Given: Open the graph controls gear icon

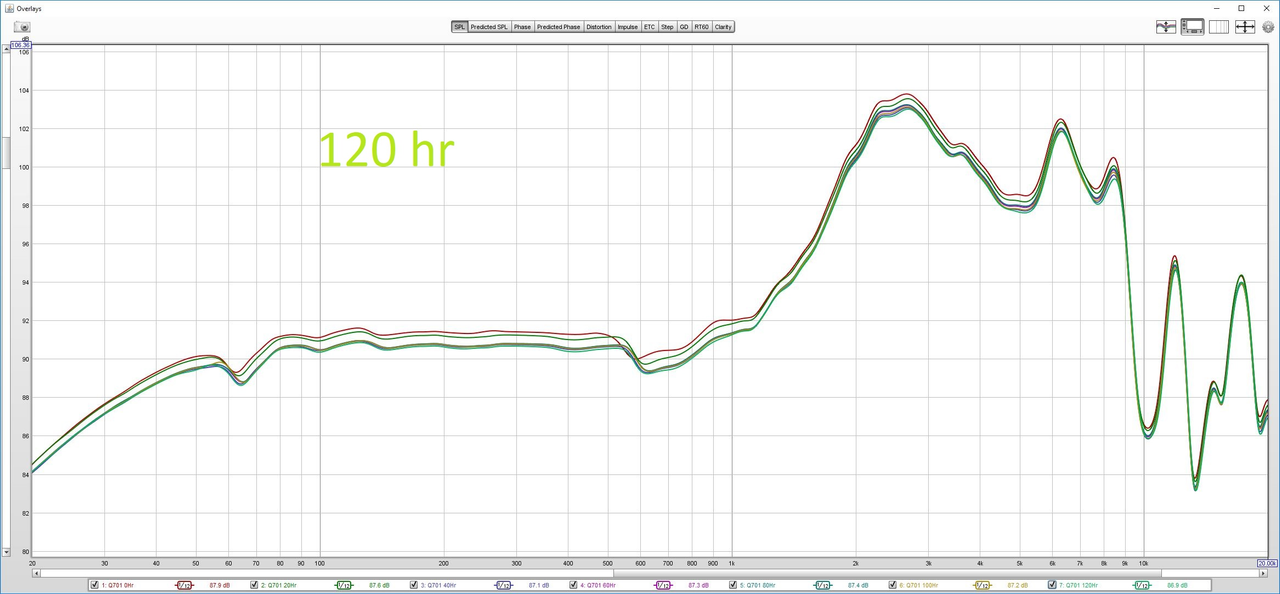Looking at the screenshot, I should tap(1268, 27).
